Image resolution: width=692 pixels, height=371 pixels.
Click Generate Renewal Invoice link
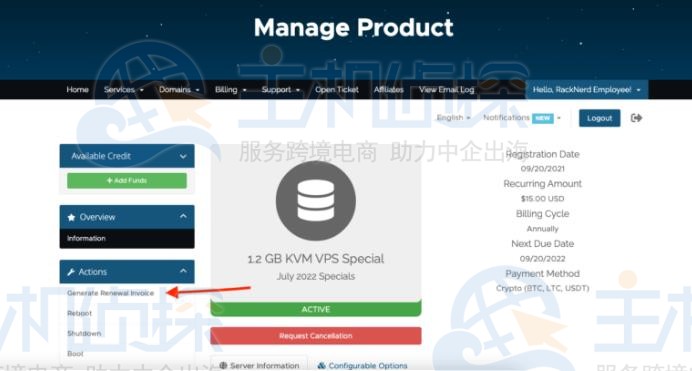[x=110, y=293]
